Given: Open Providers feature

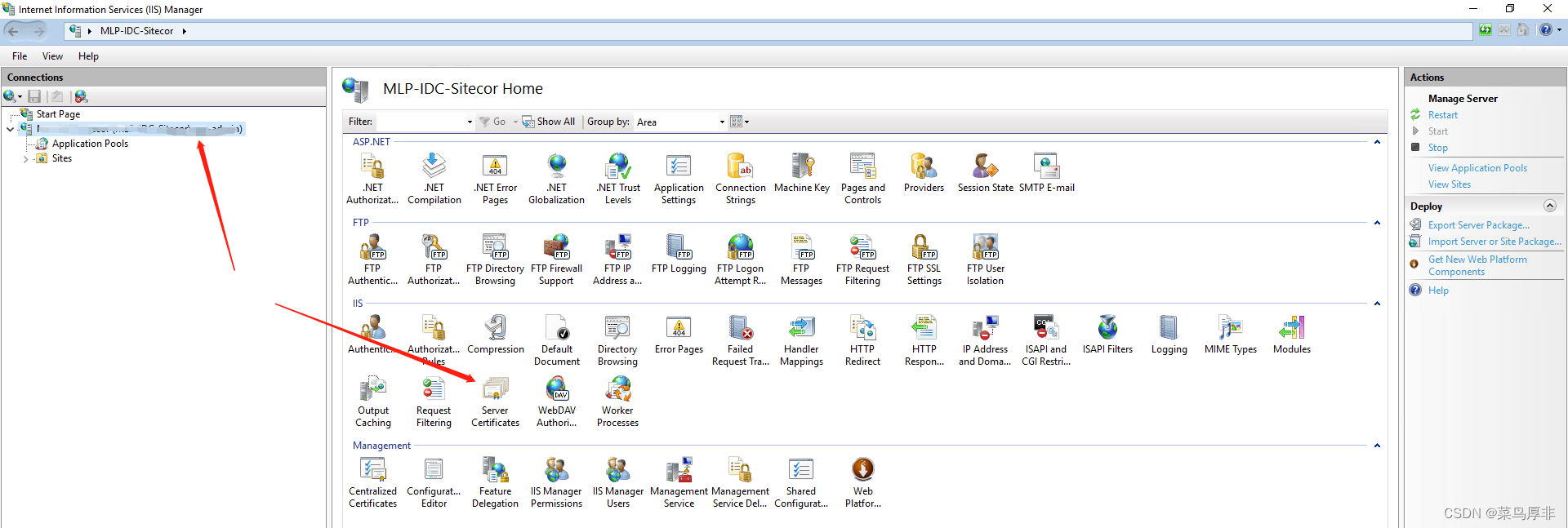Looking at the screenshot, I should pos(924,173).
